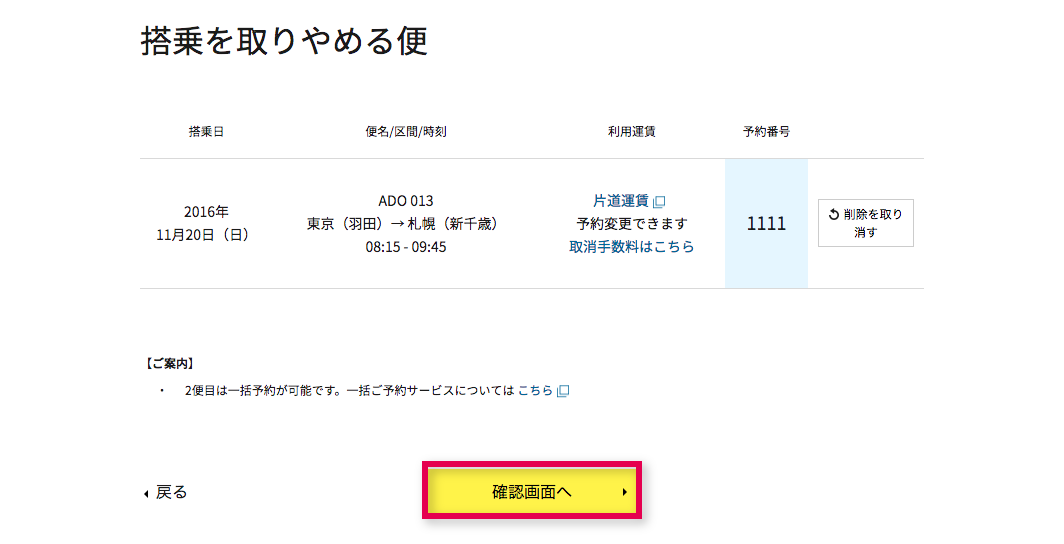The width and height of the screenshot is (1064, 544).
Task: Click the left triangle icon before 戻る
Action: 146,494
